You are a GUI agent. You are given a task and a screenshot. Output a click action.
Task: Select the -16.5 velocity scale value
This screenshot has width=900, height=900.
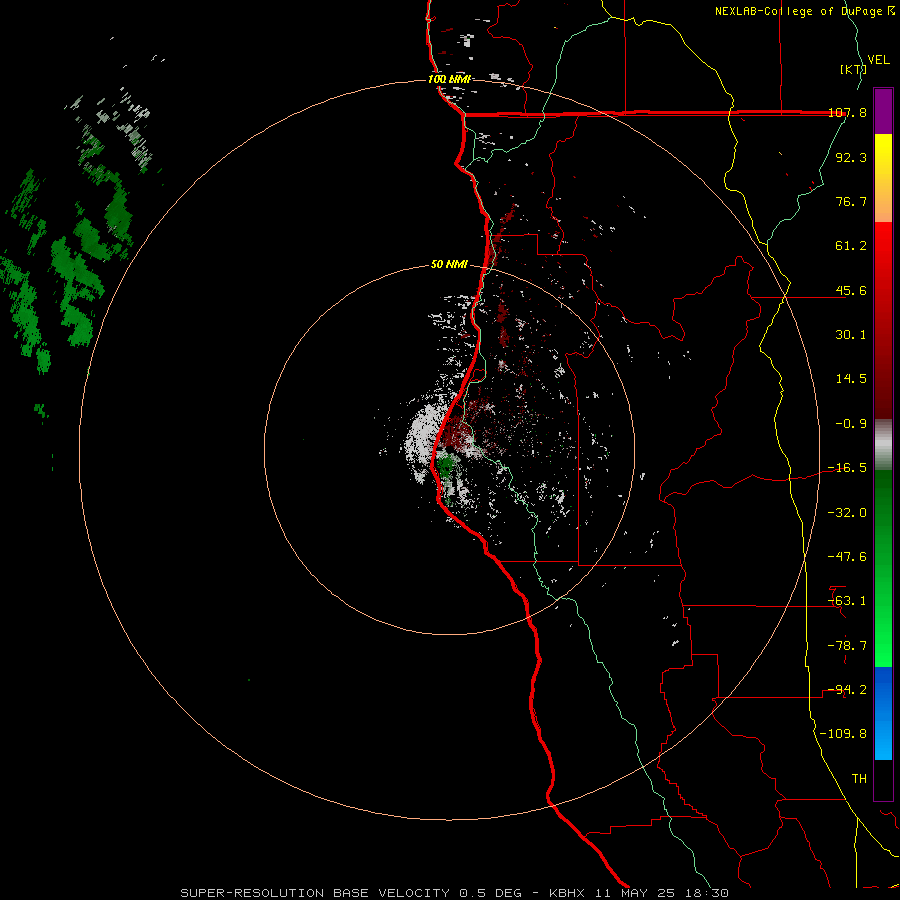pyautogui.click(x=847, y=468)
